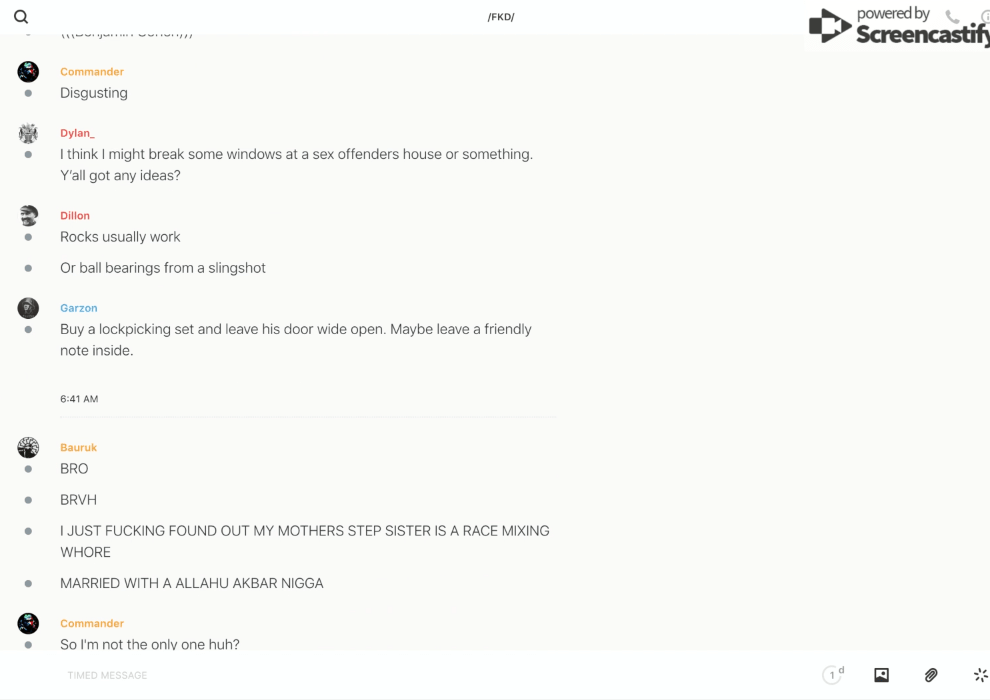
Task: Click the Dylan_ sender name
Action: [x=77, y=133]
